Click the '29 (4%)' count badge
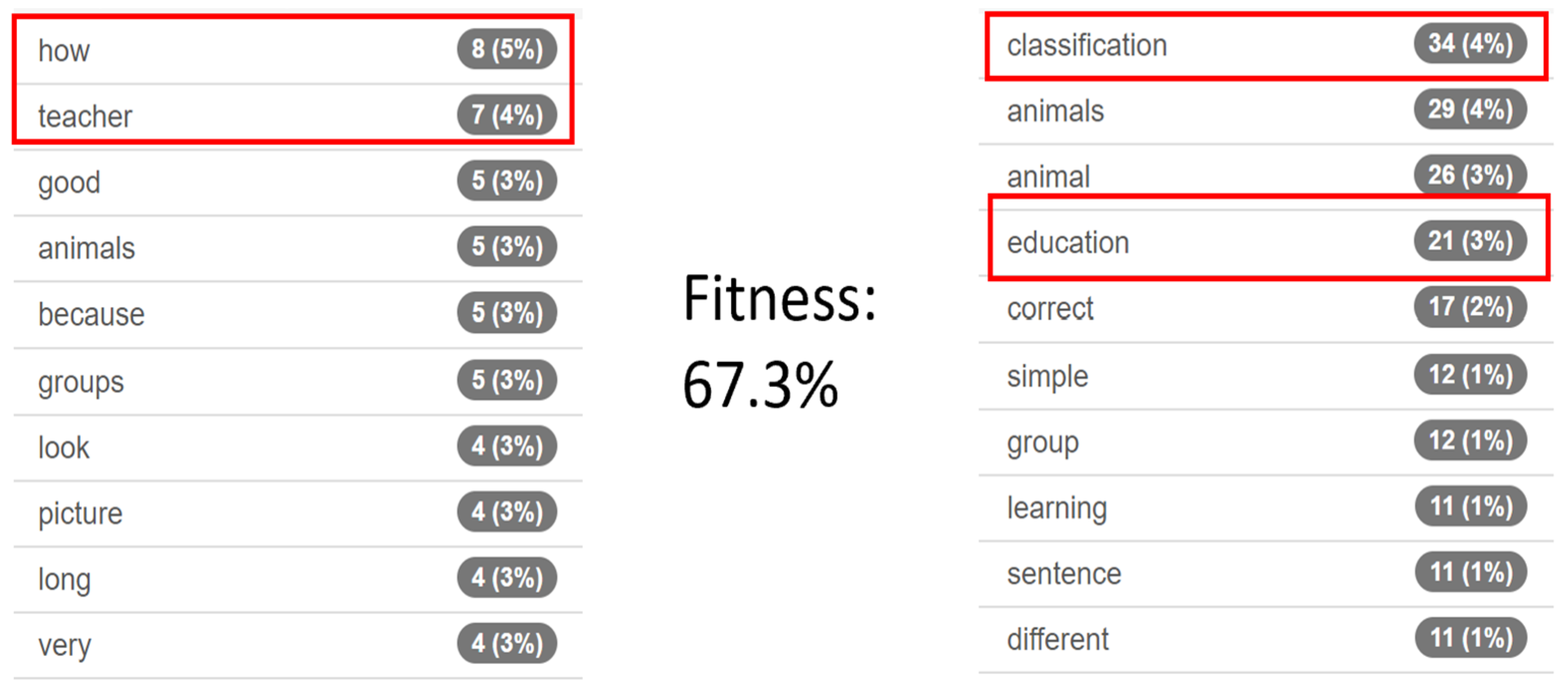 pos(1470,109)
